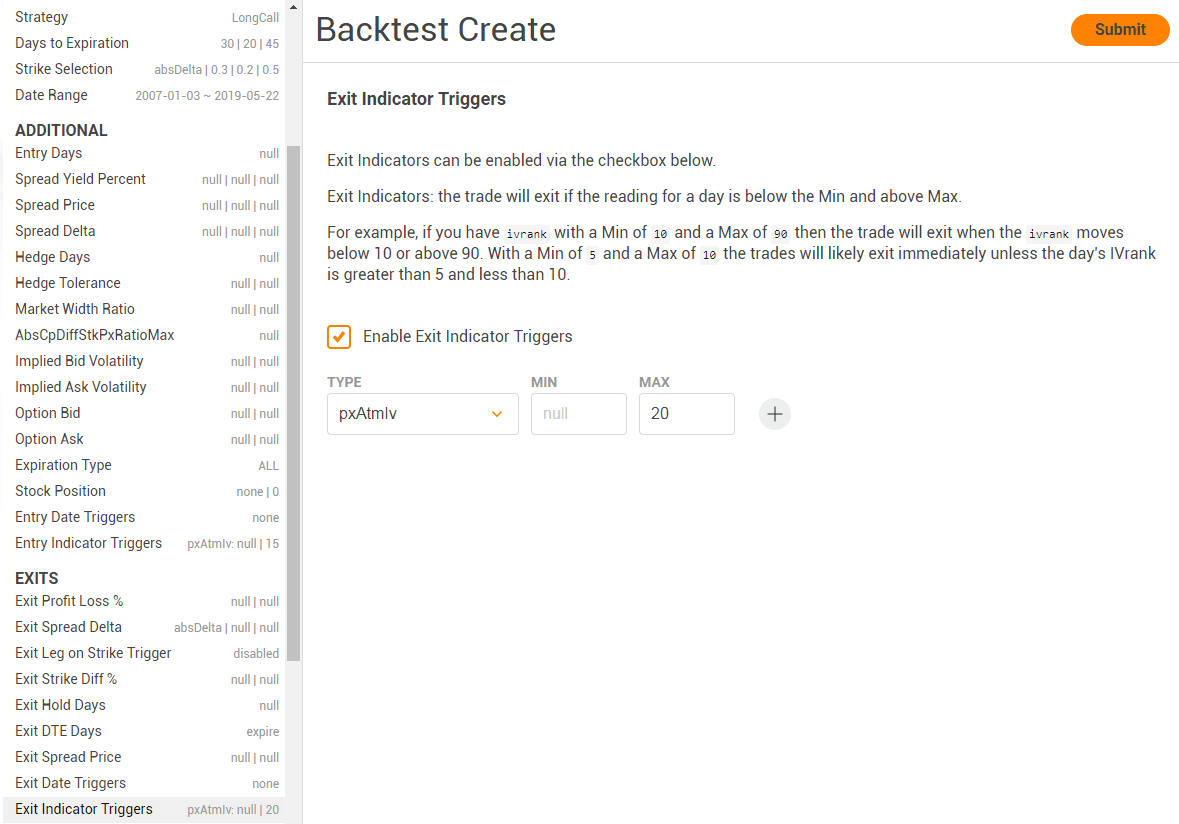Image resolution: width=1179 pixels, height=824 pixels.
Task: Click the 'ALL' Expiration Type value
Action: click(x=268, y=466)
